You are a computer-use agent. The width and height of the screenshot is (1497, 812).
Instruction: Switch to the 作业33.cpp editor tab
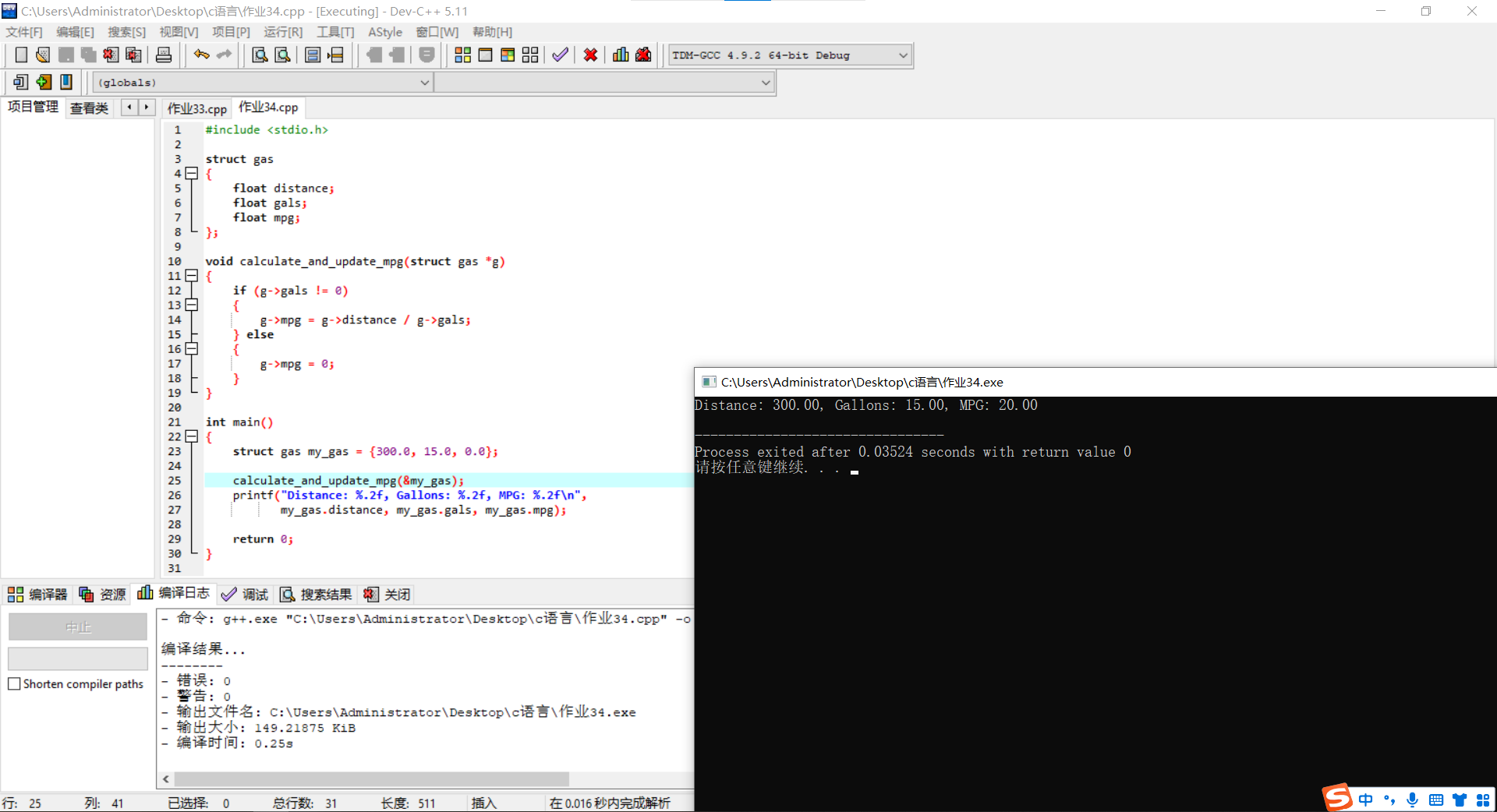pyautogui.click(x=196, y=108)
